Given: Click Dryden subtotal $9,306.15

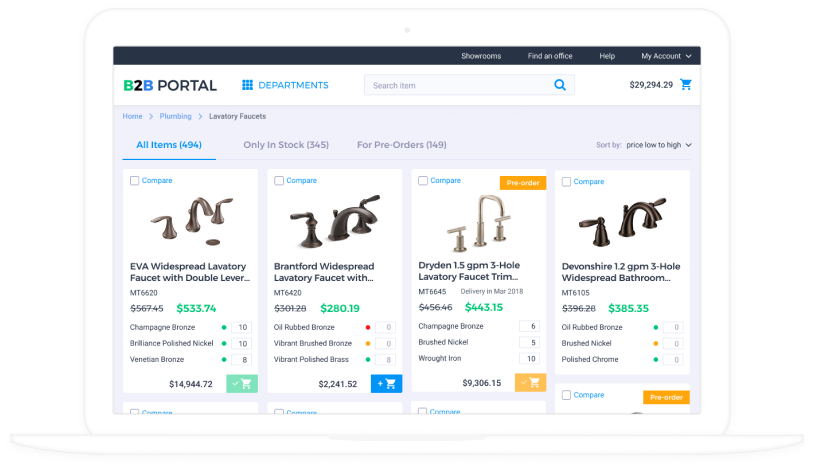Looking at the screenshot, I should click(482, 383).
